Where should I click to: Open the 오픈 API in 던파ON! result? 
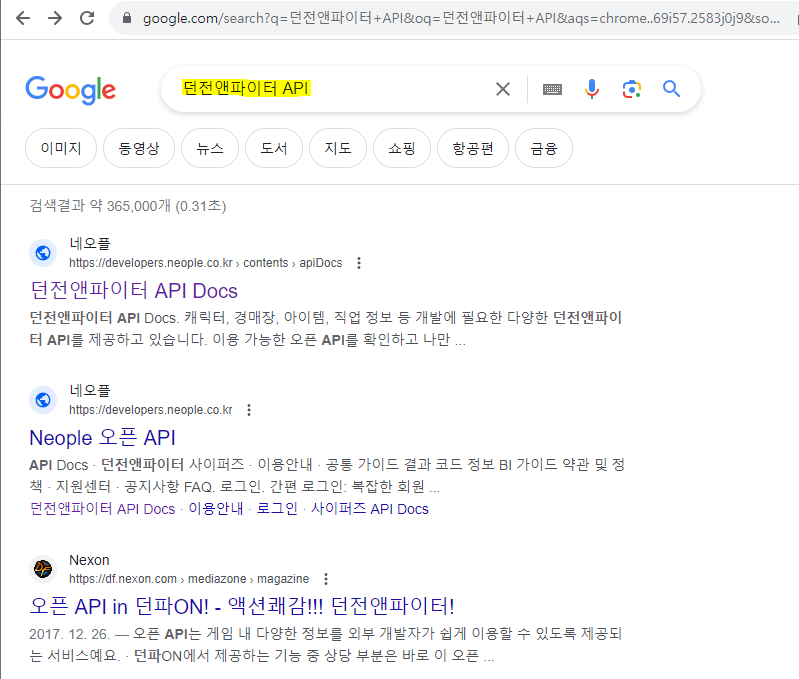[x=242, y=607]
